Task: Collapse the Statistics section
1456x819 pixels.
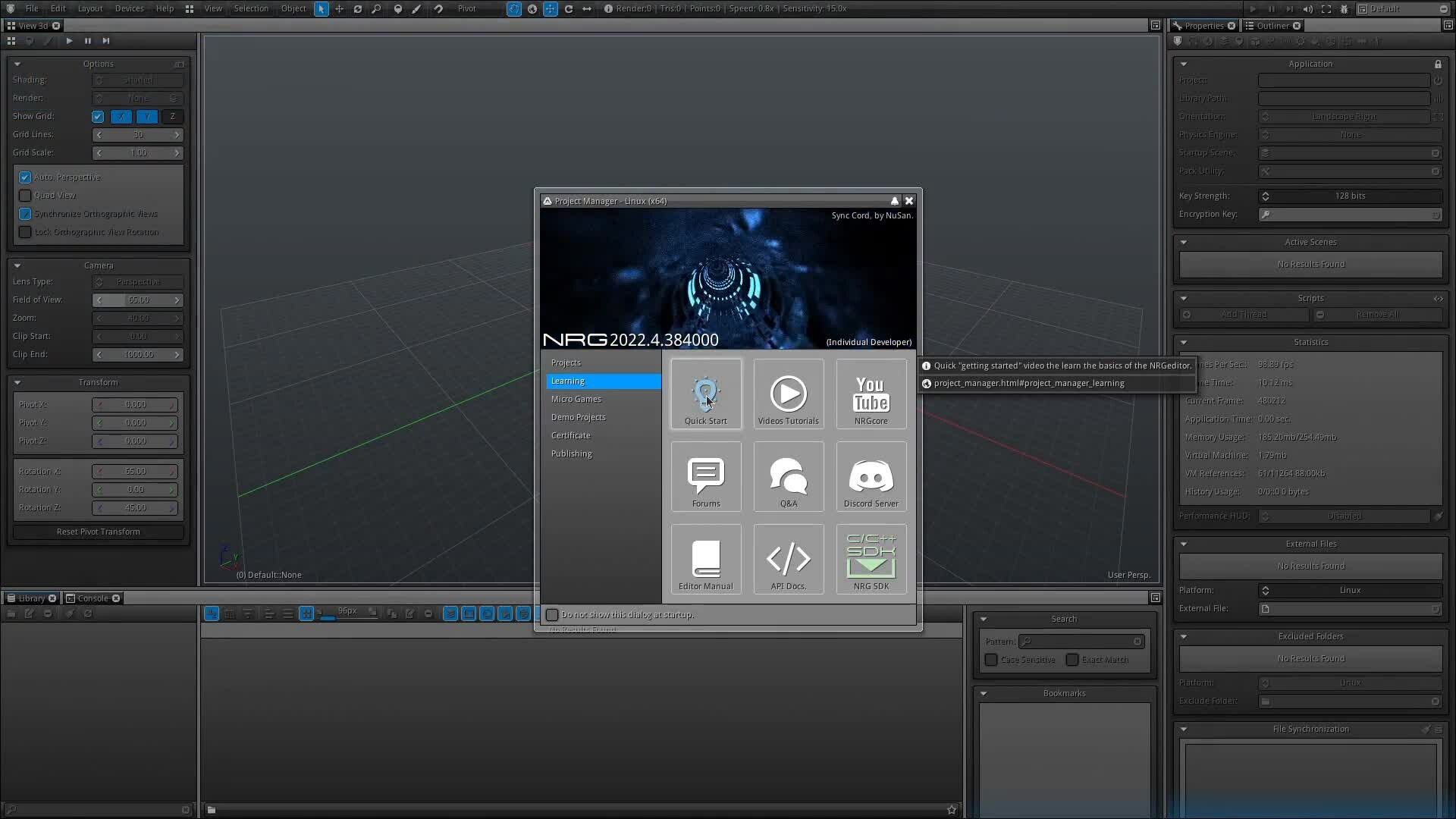Action: click(1183, 342)
